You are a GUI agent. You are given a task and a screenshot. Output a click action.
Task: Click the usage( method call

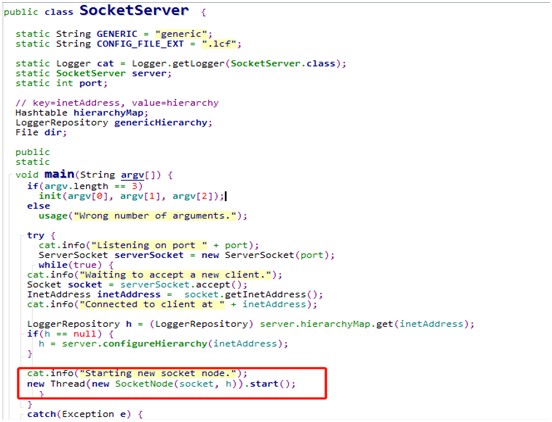(56, 216)
